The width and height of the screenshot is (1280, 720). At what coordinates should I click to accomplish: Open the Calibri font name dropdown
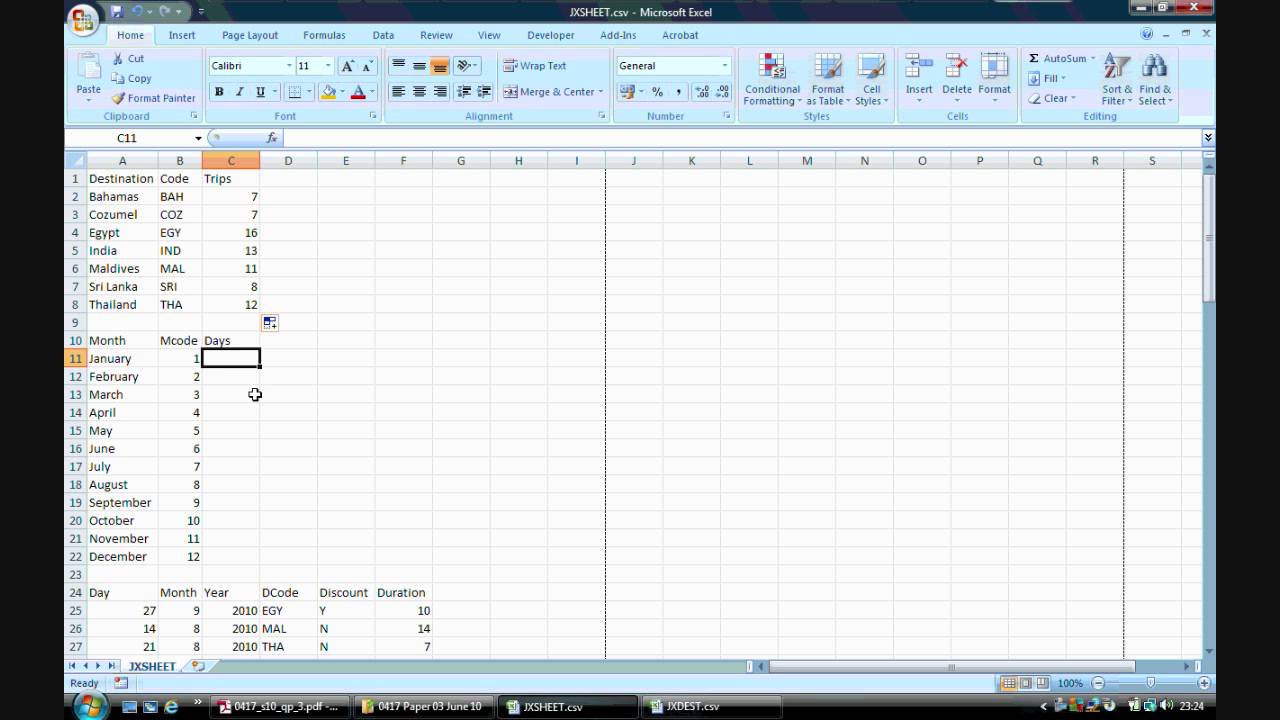click(289, 66)
